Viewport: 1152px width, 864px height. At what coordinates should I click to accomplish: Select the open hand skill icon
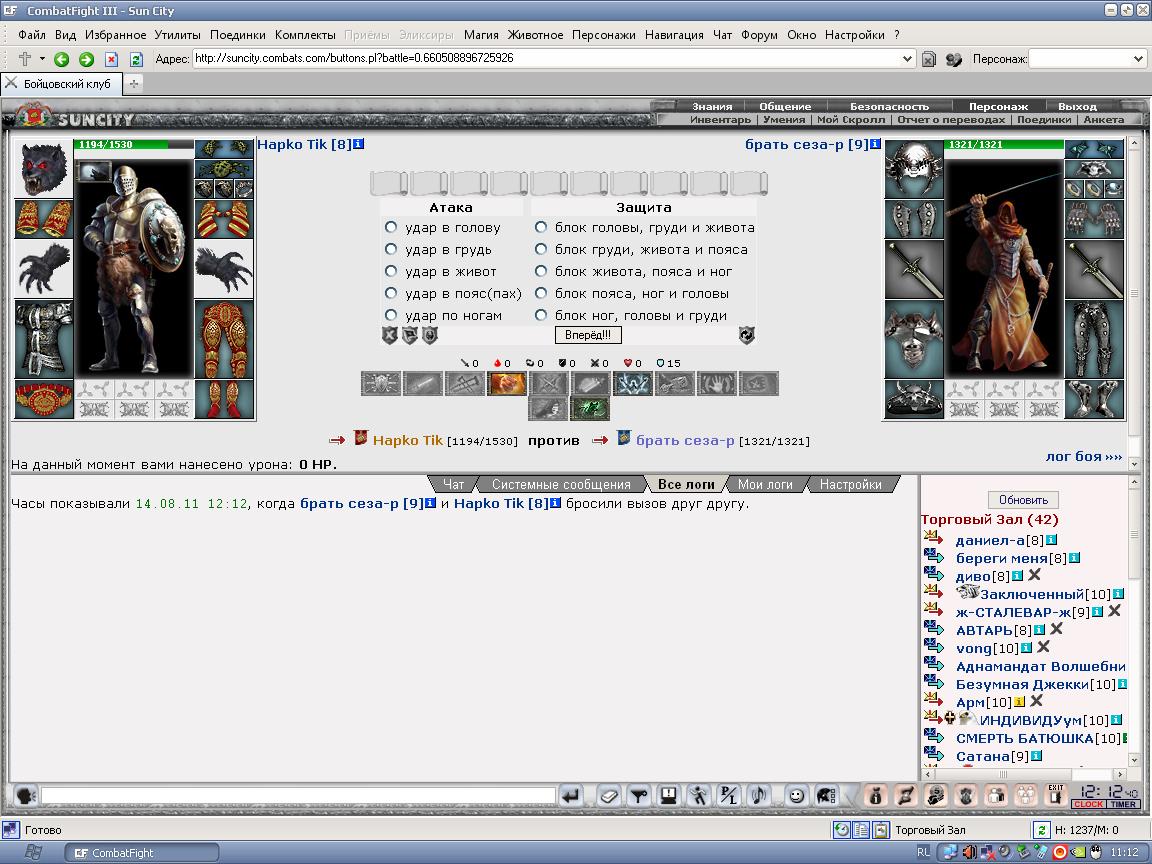(716, 384)
